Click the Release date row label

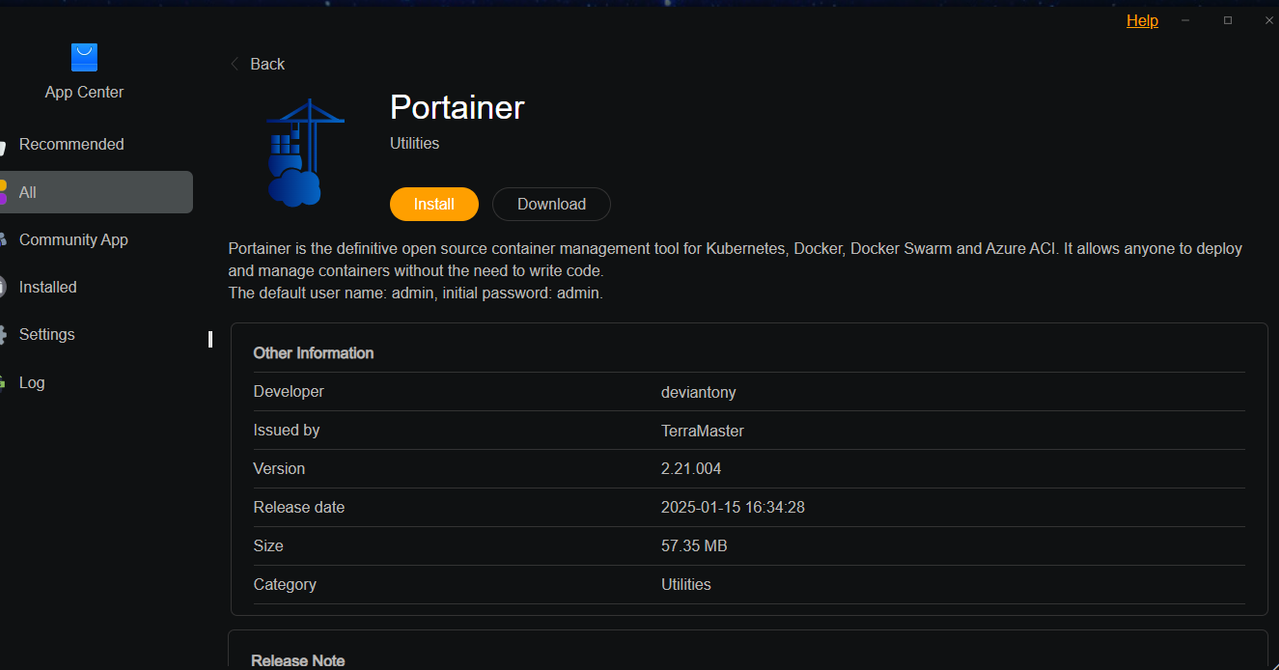(x=299, y=508)
